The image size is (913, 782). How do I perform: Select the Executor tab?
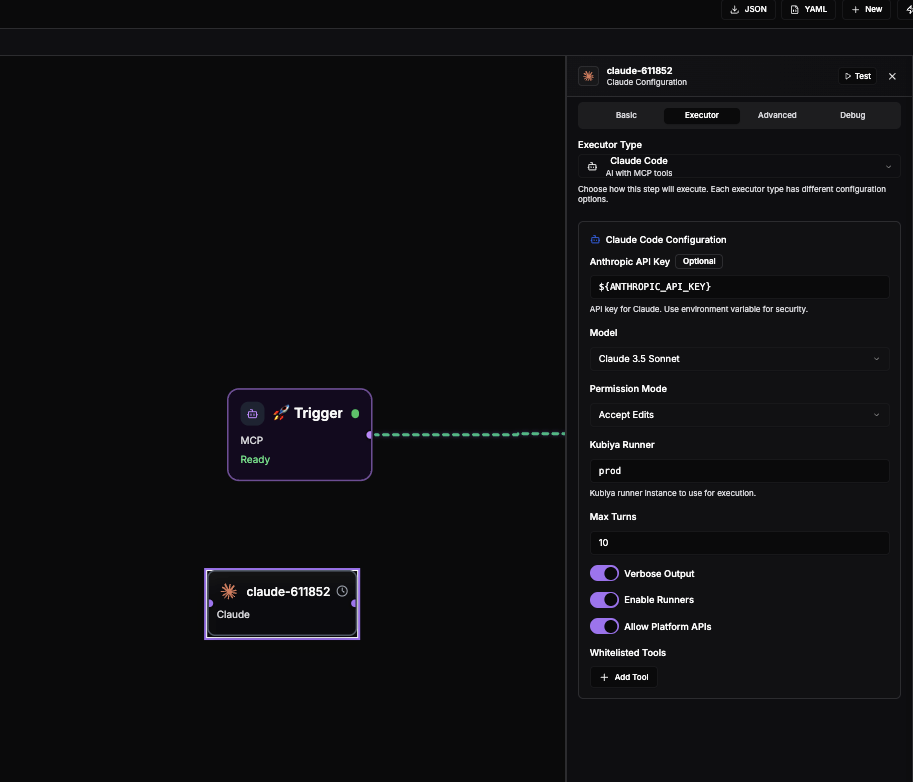pyautogui.click(x=702, y=115)
